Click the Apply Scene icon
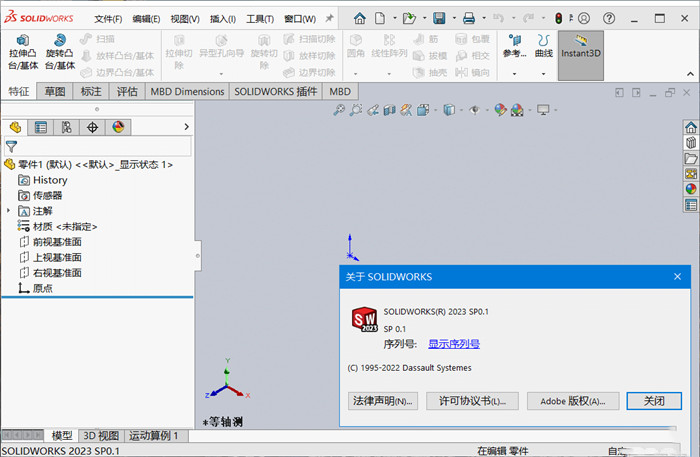Image resolution: width=700 pixels, height=457 pixels. point(517,110)
